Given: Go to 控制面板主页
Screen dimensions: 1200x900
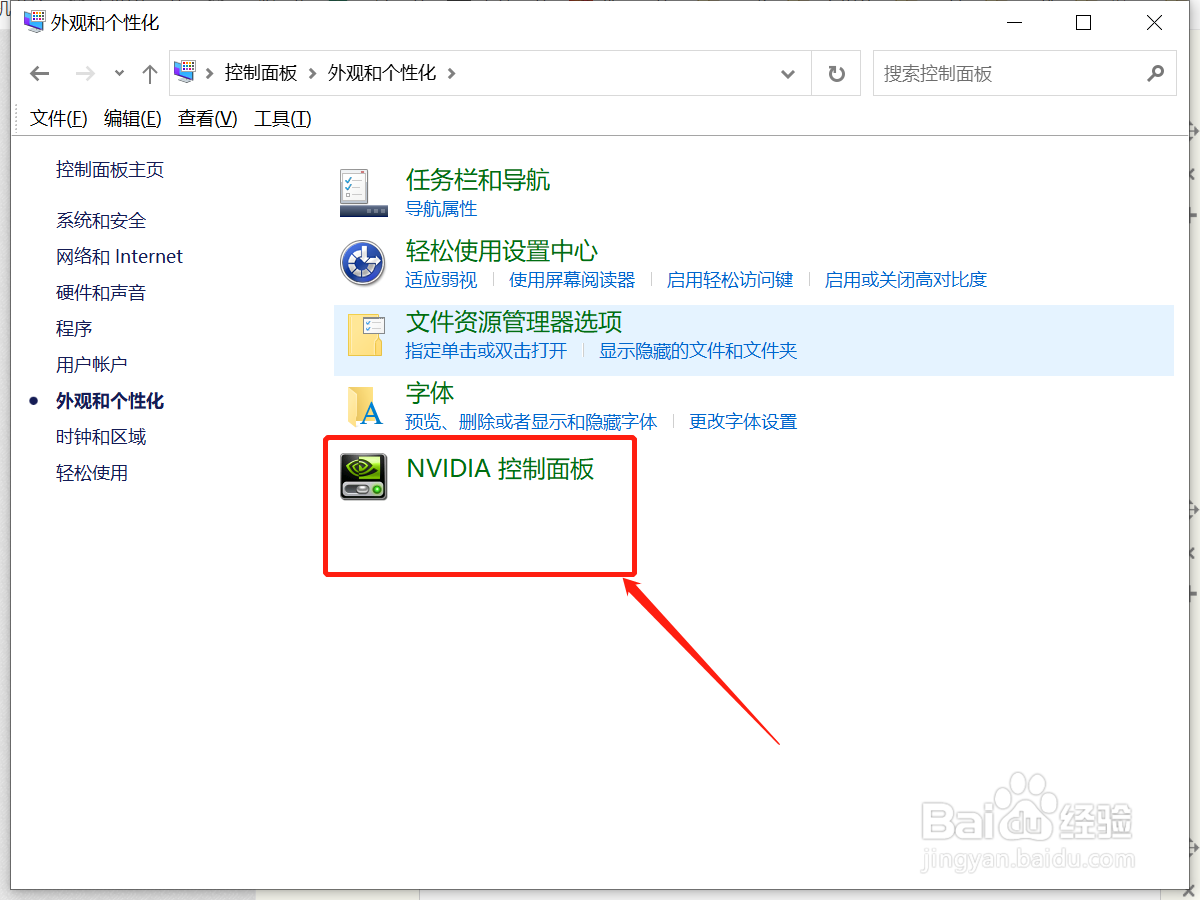Looking at the screenshot, I should (x=110, y=170).
